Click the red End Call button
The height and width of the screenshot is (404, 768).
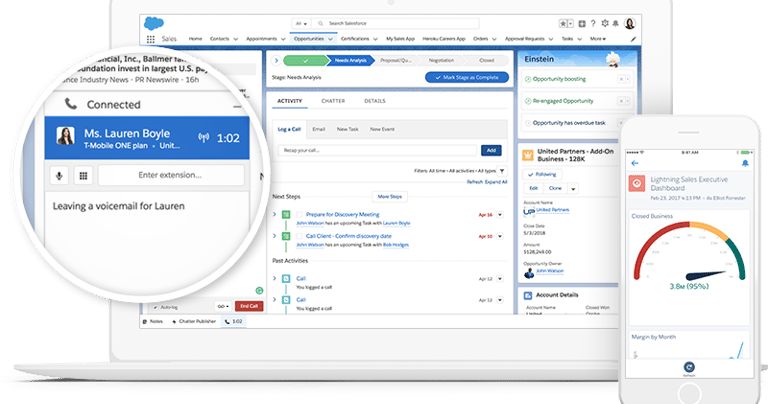click(249, 307)
